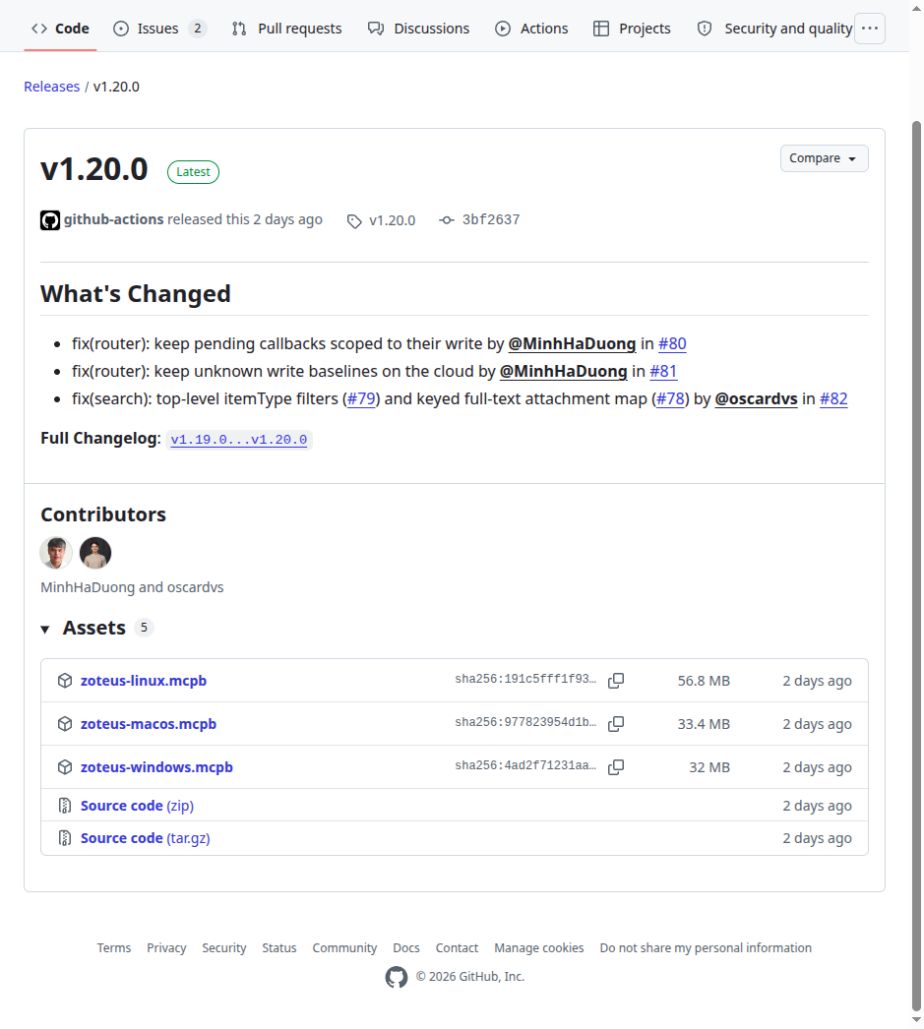Viewport: 924px width, 1029px height.
Task: Download Source code (tar.gz)
Action: 145,838
